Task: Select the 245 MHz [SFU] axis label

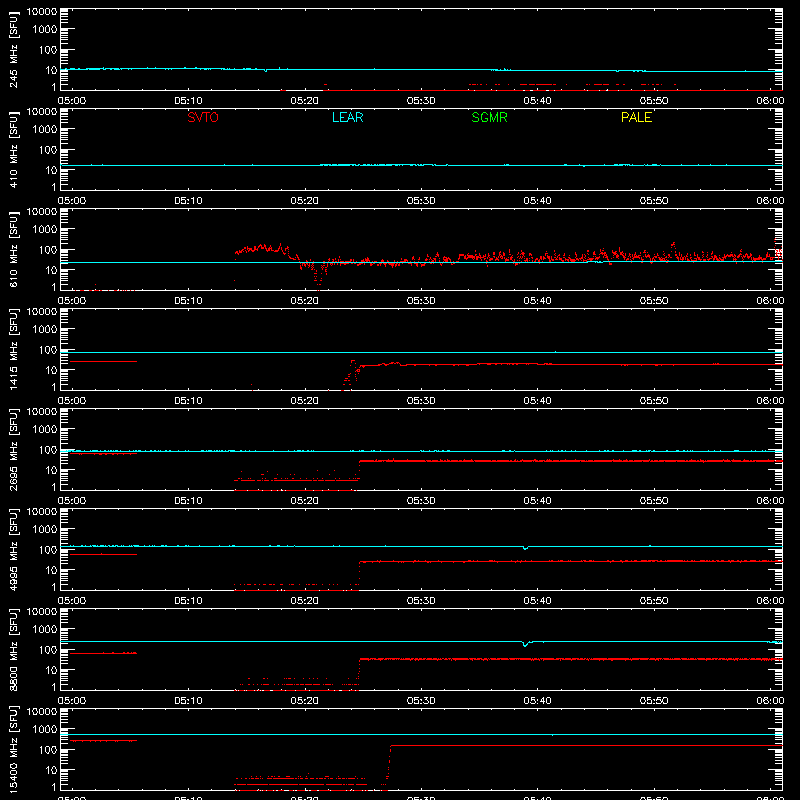Action: click(x=13, y=50)
